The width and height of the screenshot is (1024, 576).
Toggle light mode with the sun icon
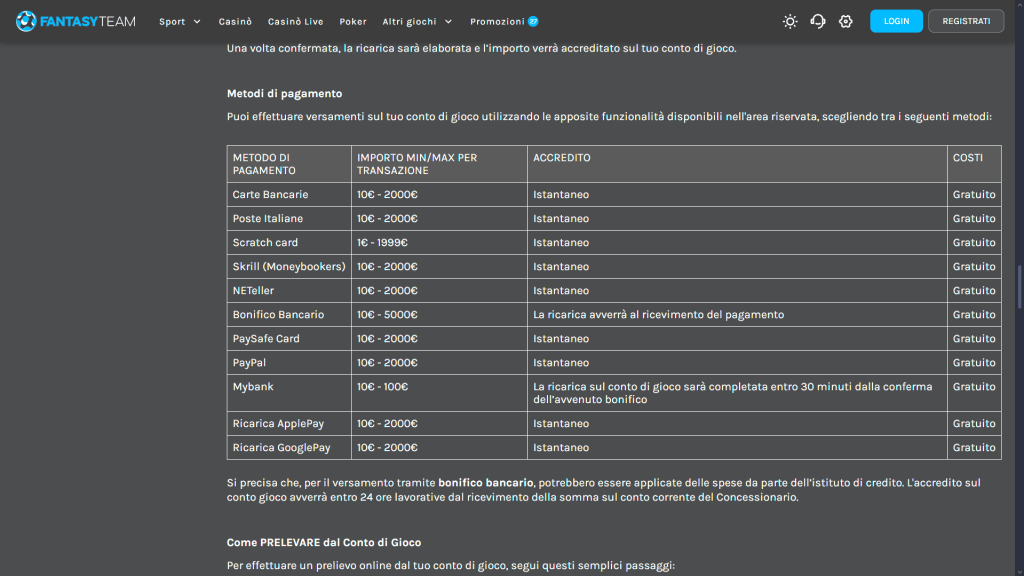790,20
